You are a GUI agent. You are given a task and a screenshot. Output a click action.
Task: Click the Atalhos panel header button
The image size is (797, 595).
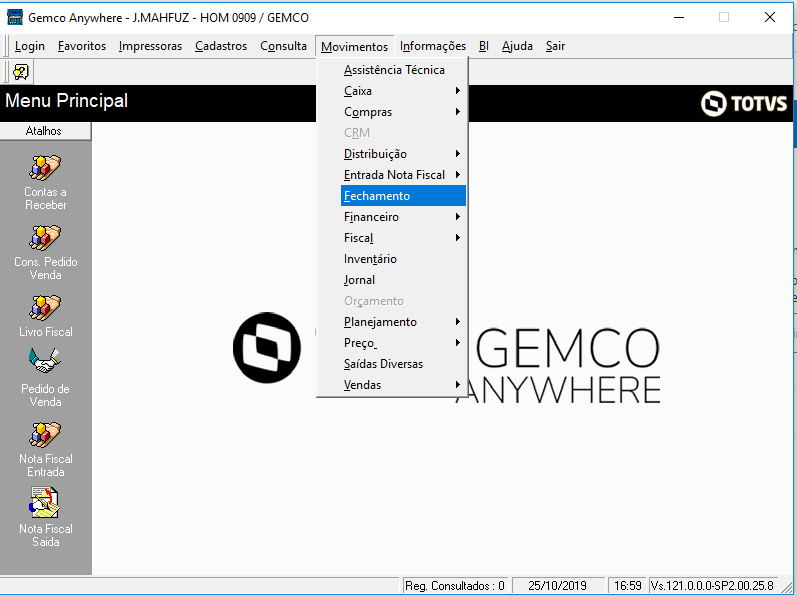tap(45, 131)
